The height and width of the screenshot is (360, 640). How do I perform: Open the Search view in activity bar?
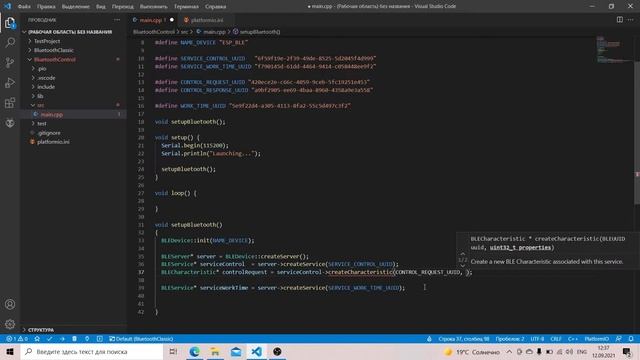(x=10, y=42)
